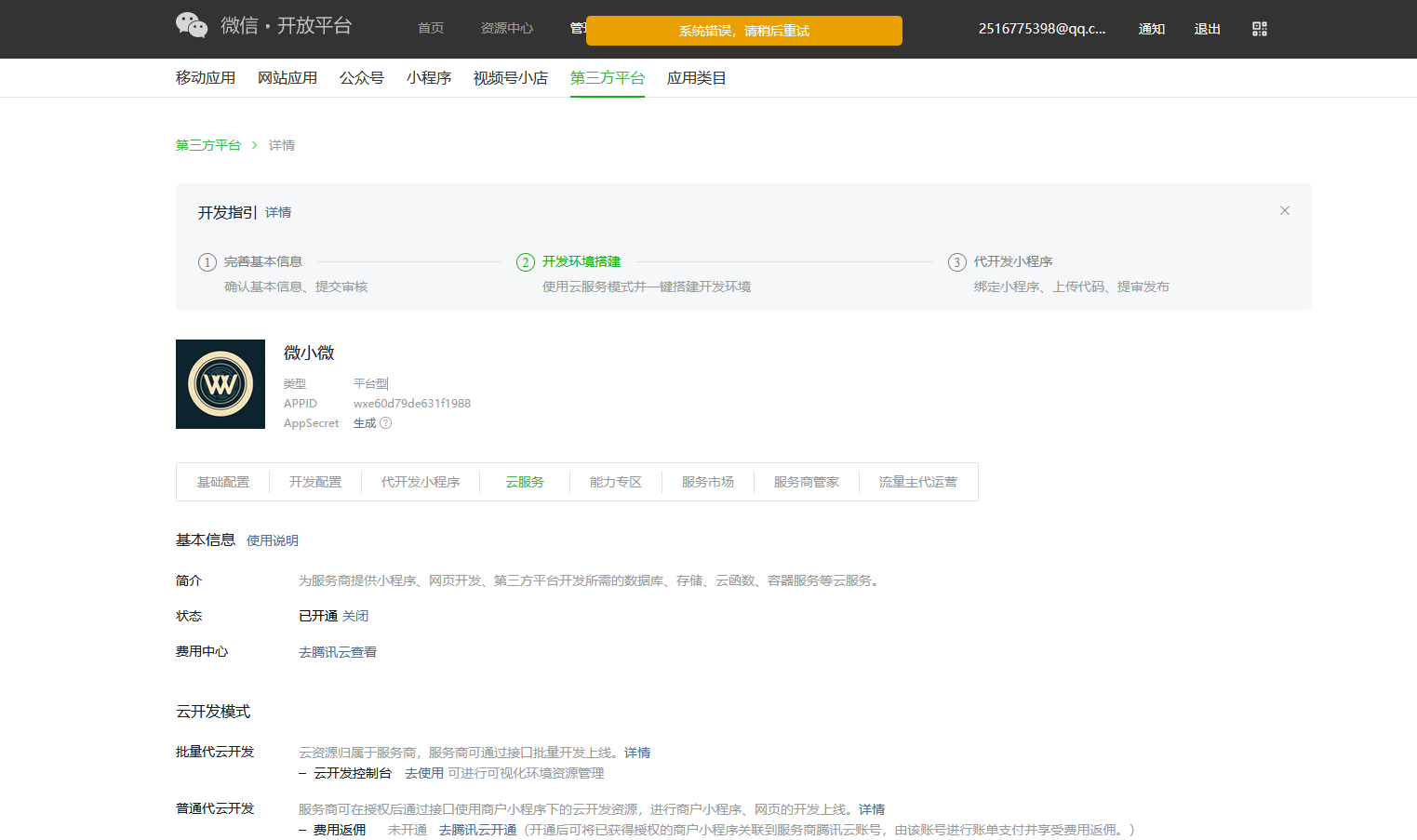
Task: Click 去使用 for 云开发控制台
Action: (x=424, y=773)
